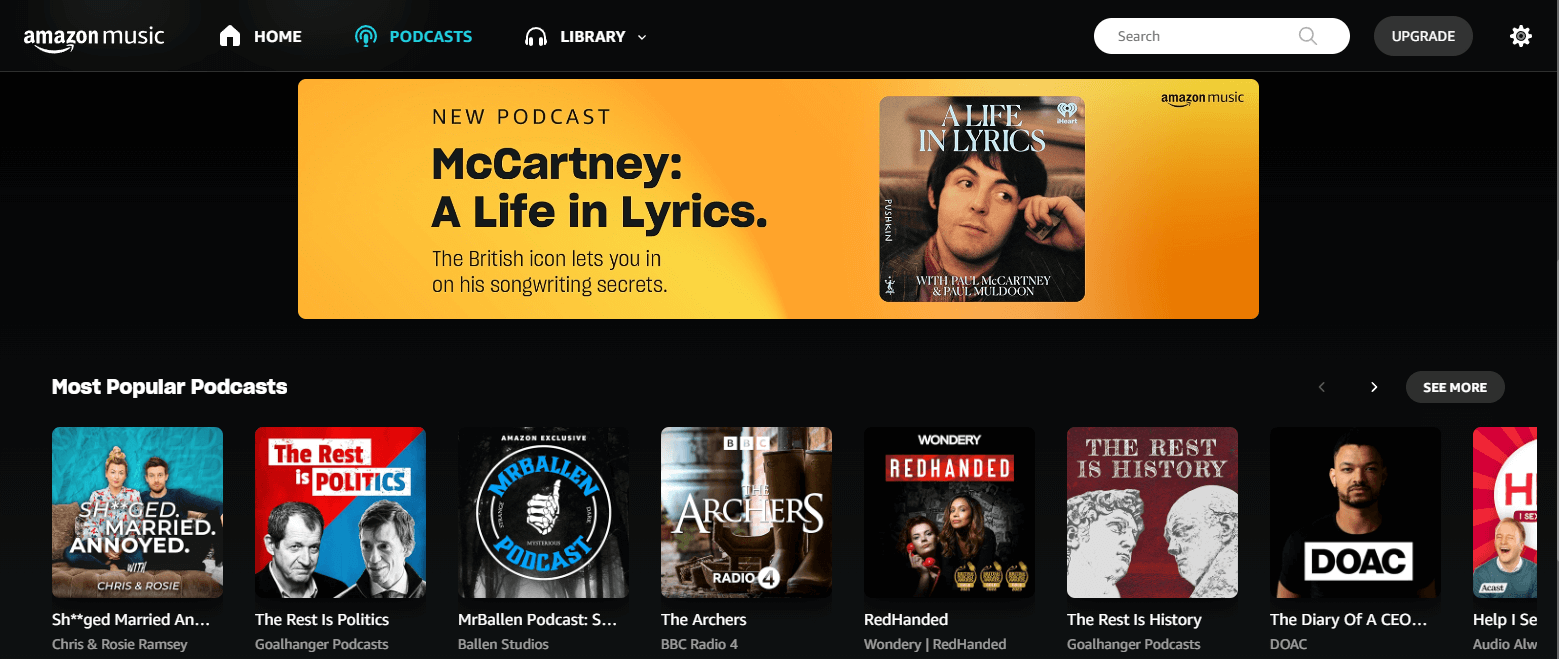Image resolution: width=1559 pixels, height=659 pixels.
Task: Click Goalhanger Podcasts under The Rest Is Politics
Action: click(322, 645)
